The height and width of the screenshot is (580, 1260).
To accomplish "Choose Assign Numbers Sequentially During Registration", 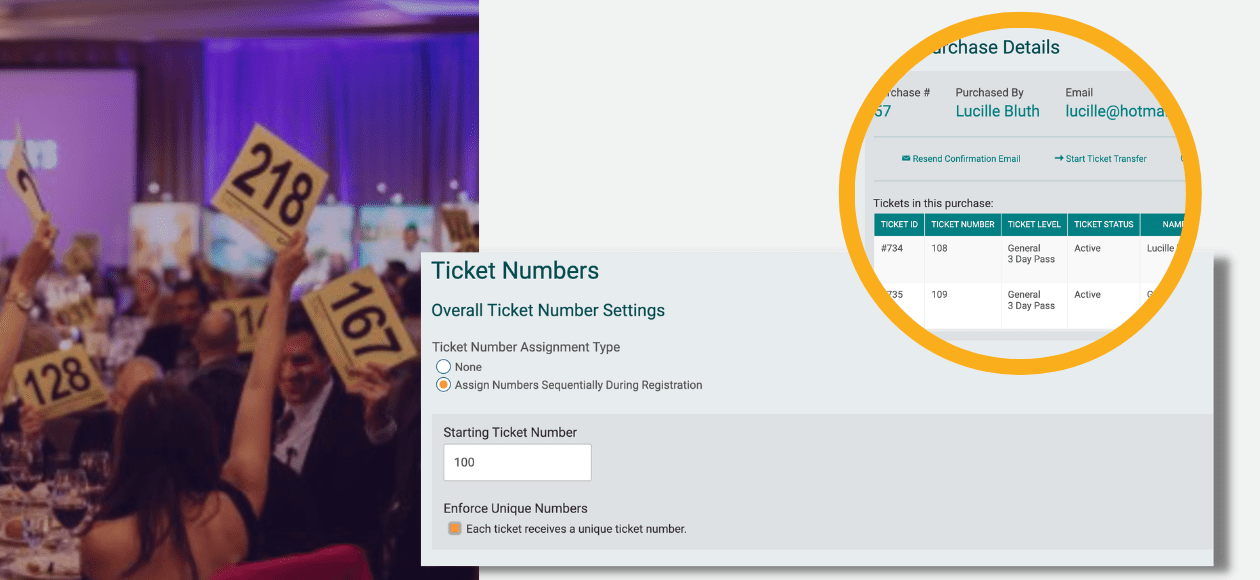I will point(443,384).
